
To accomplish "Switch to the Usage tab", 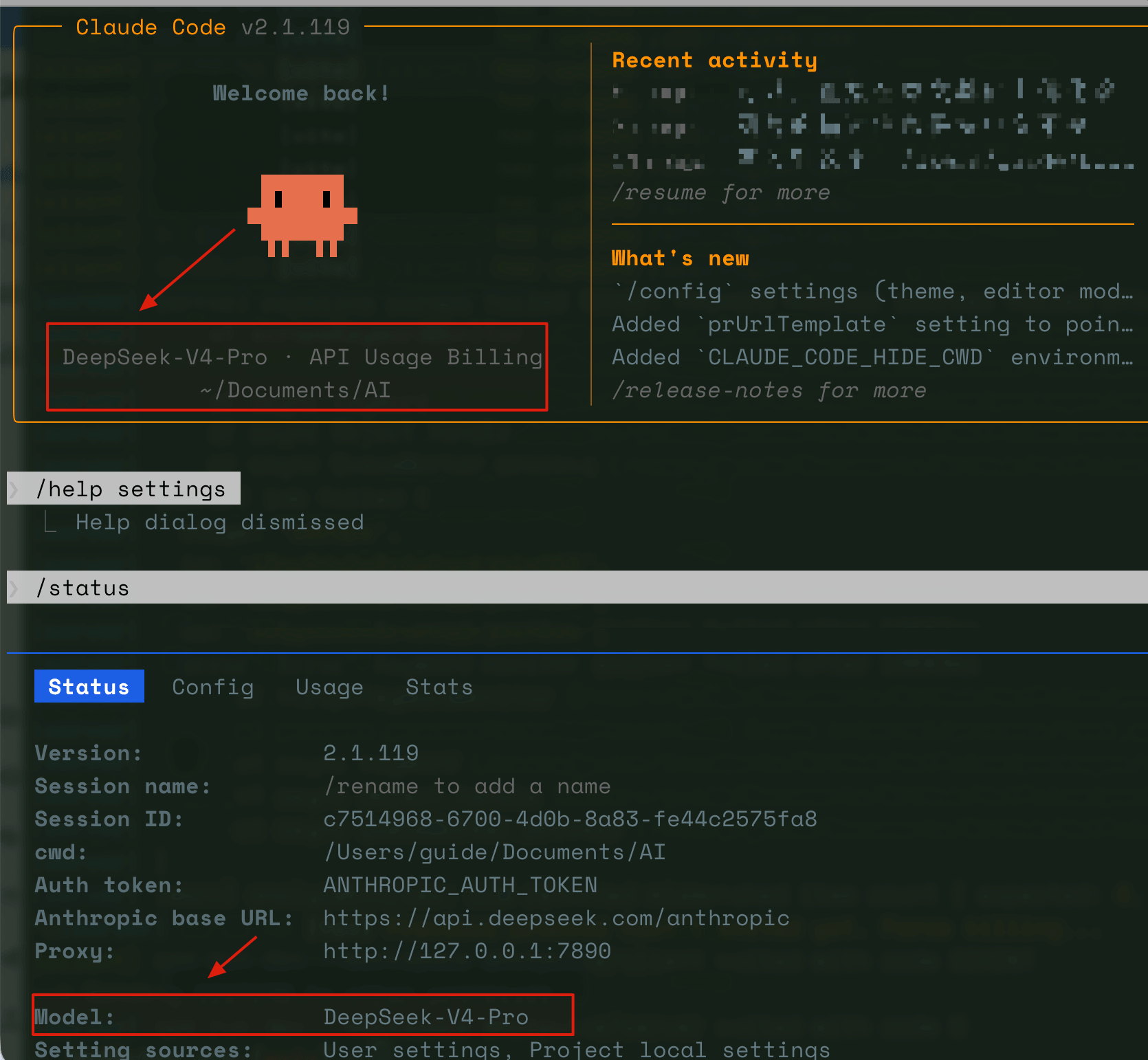I will [x=329, y=687].
